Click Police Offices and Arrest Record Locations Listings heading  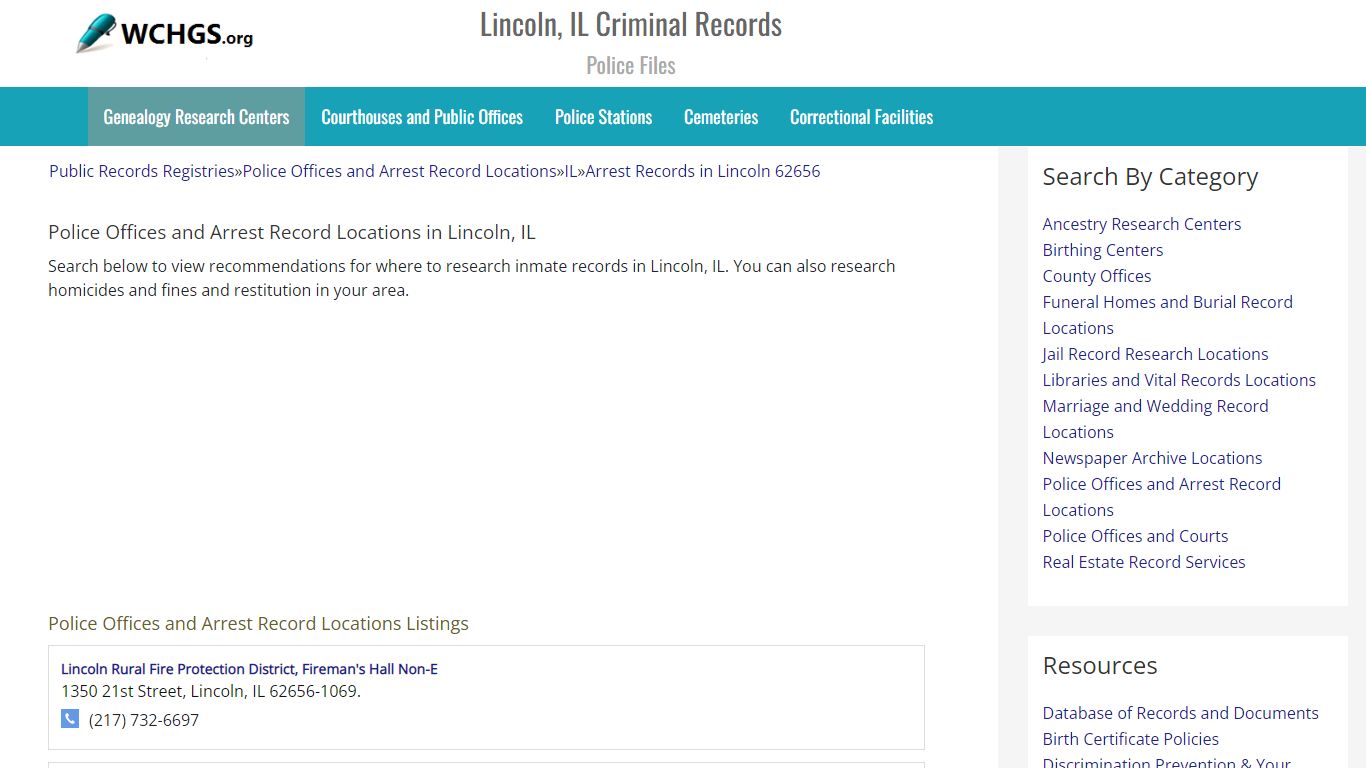tap(258, 623)
